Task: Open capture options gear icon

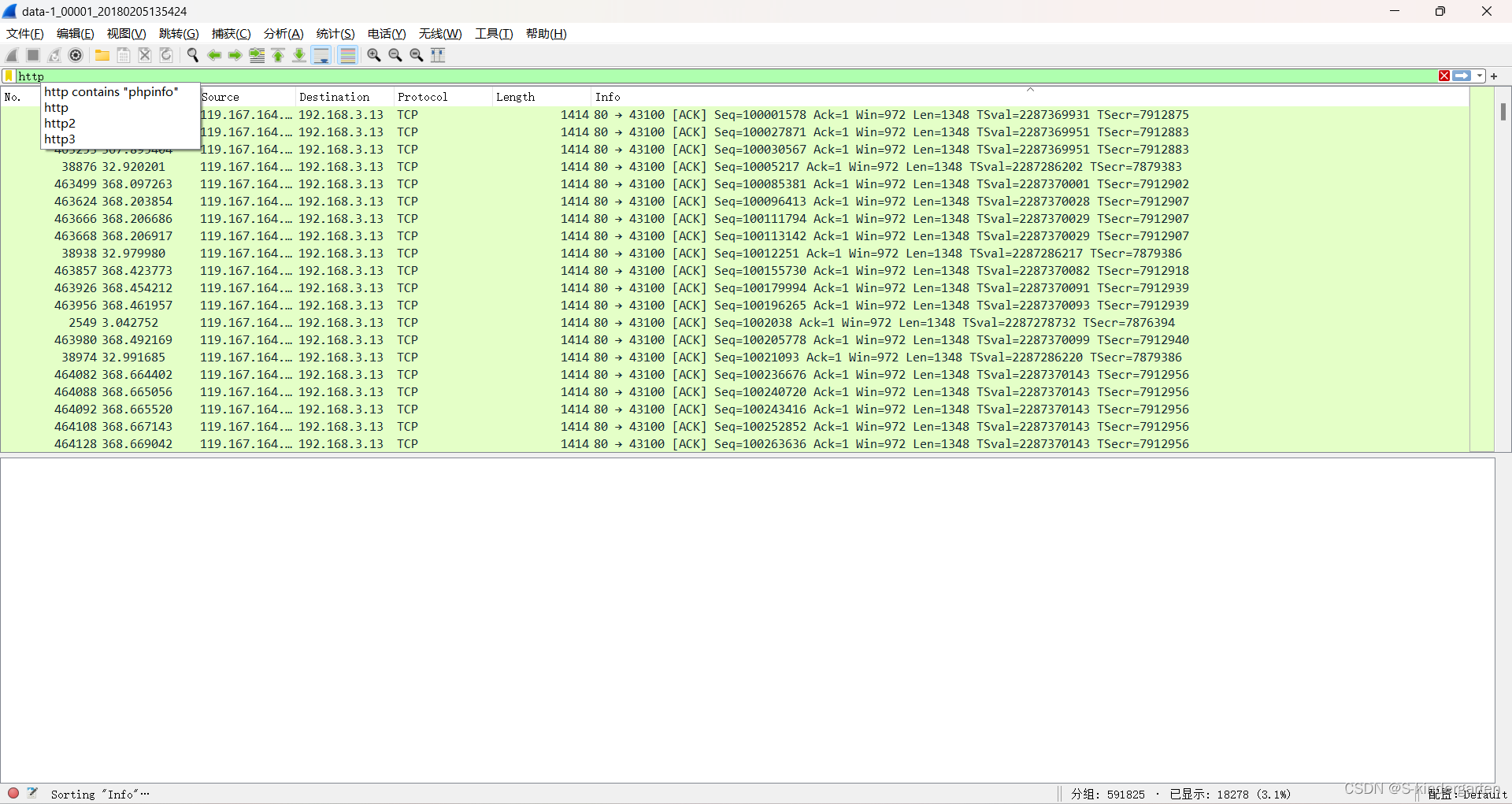Action: click(x=76, y=55)
